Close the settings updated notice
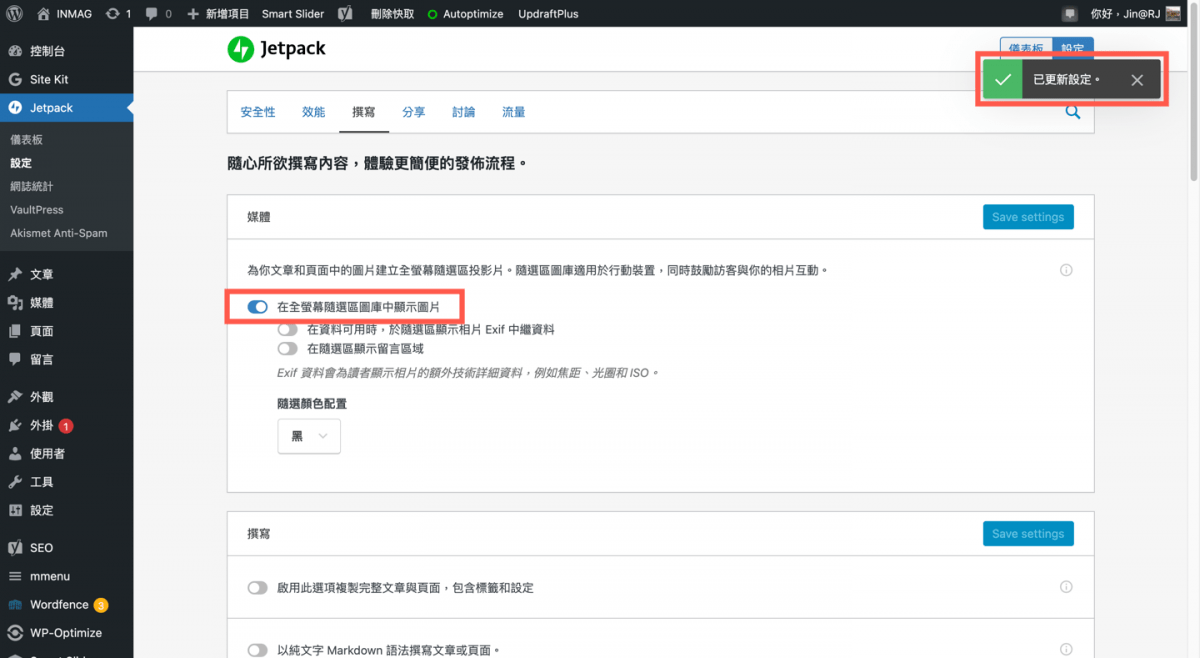Viewport: 1200px width, 658px height. tap(1137, 80)
